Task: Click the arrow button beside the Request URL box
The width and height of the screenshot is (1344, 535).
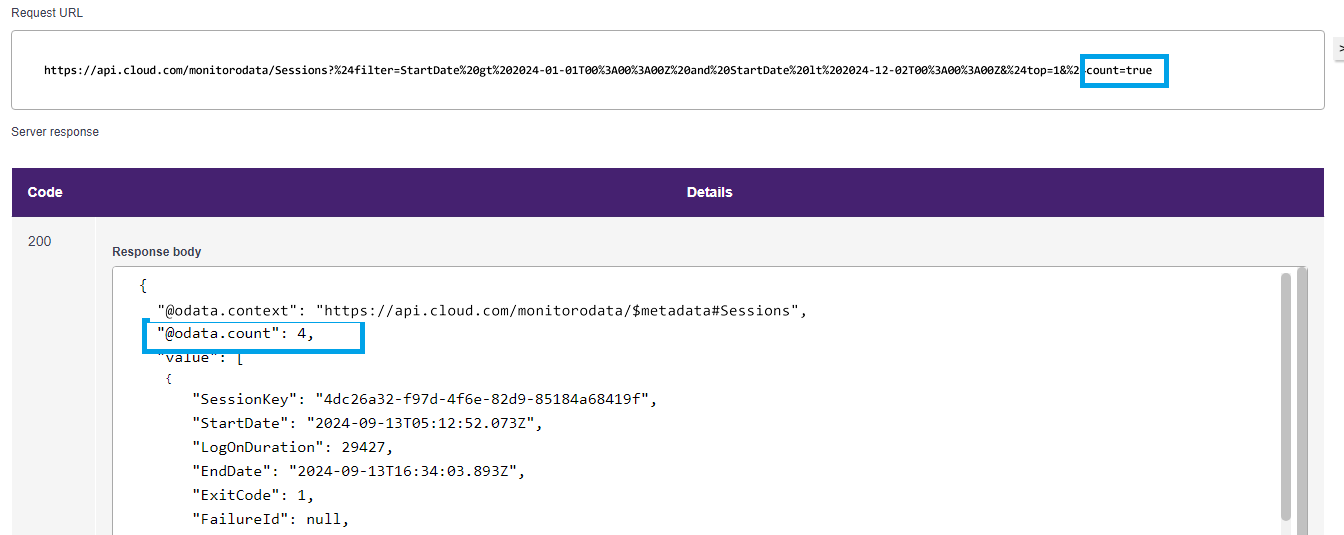Action: point(1340,48)
